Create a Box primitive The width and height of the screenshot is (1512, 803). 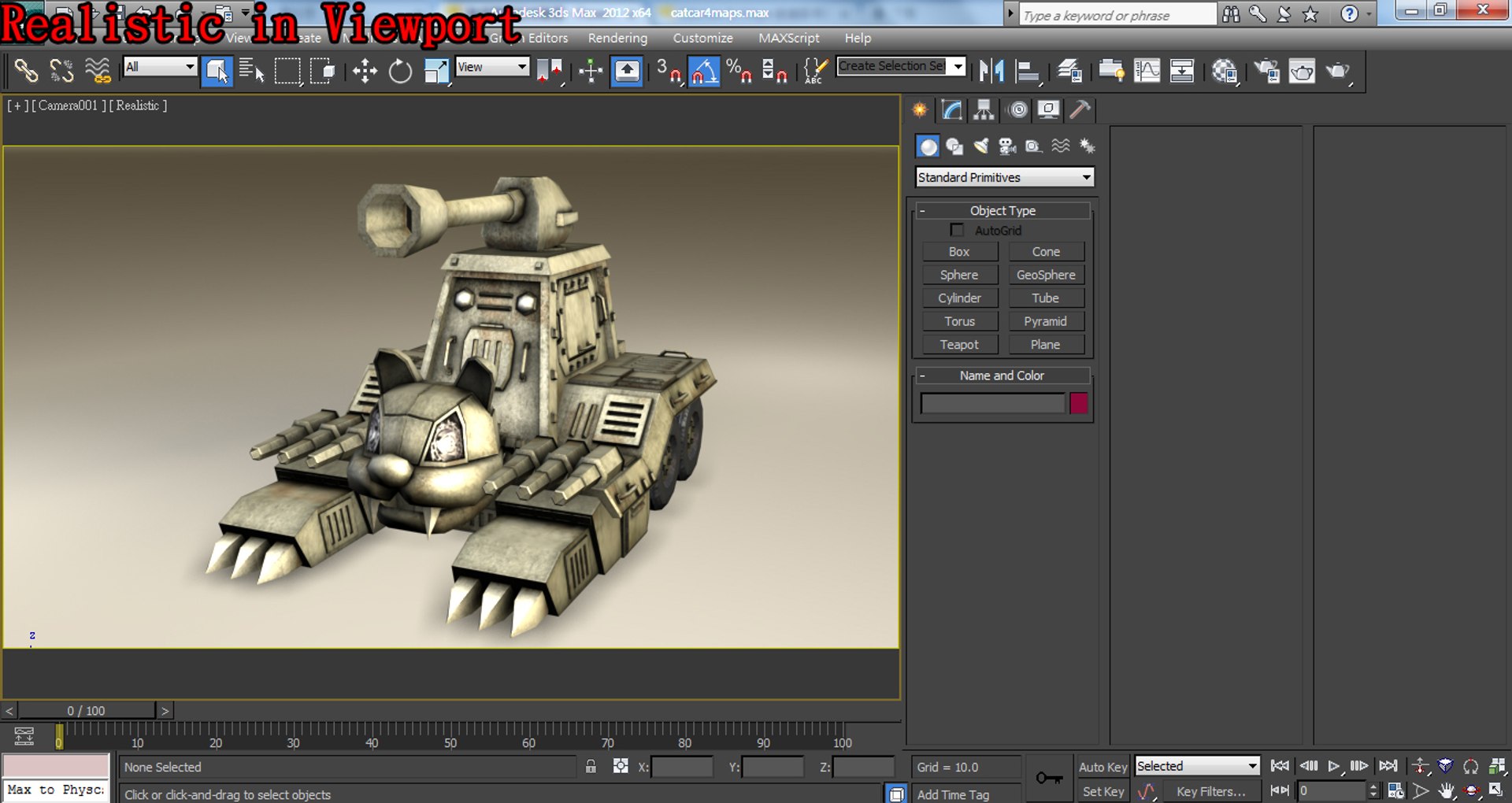click(959, 251)
